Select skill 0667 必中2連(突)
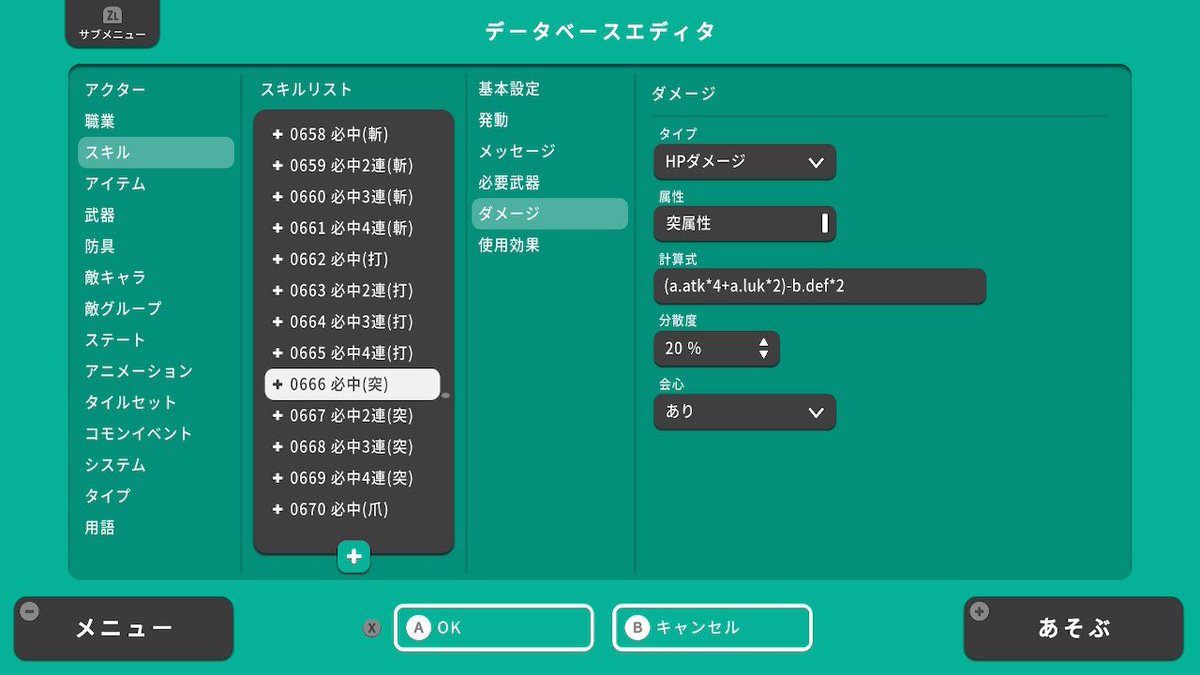Image resolution: width=1200 pixels, height=675 pixels. coord(352,415)
